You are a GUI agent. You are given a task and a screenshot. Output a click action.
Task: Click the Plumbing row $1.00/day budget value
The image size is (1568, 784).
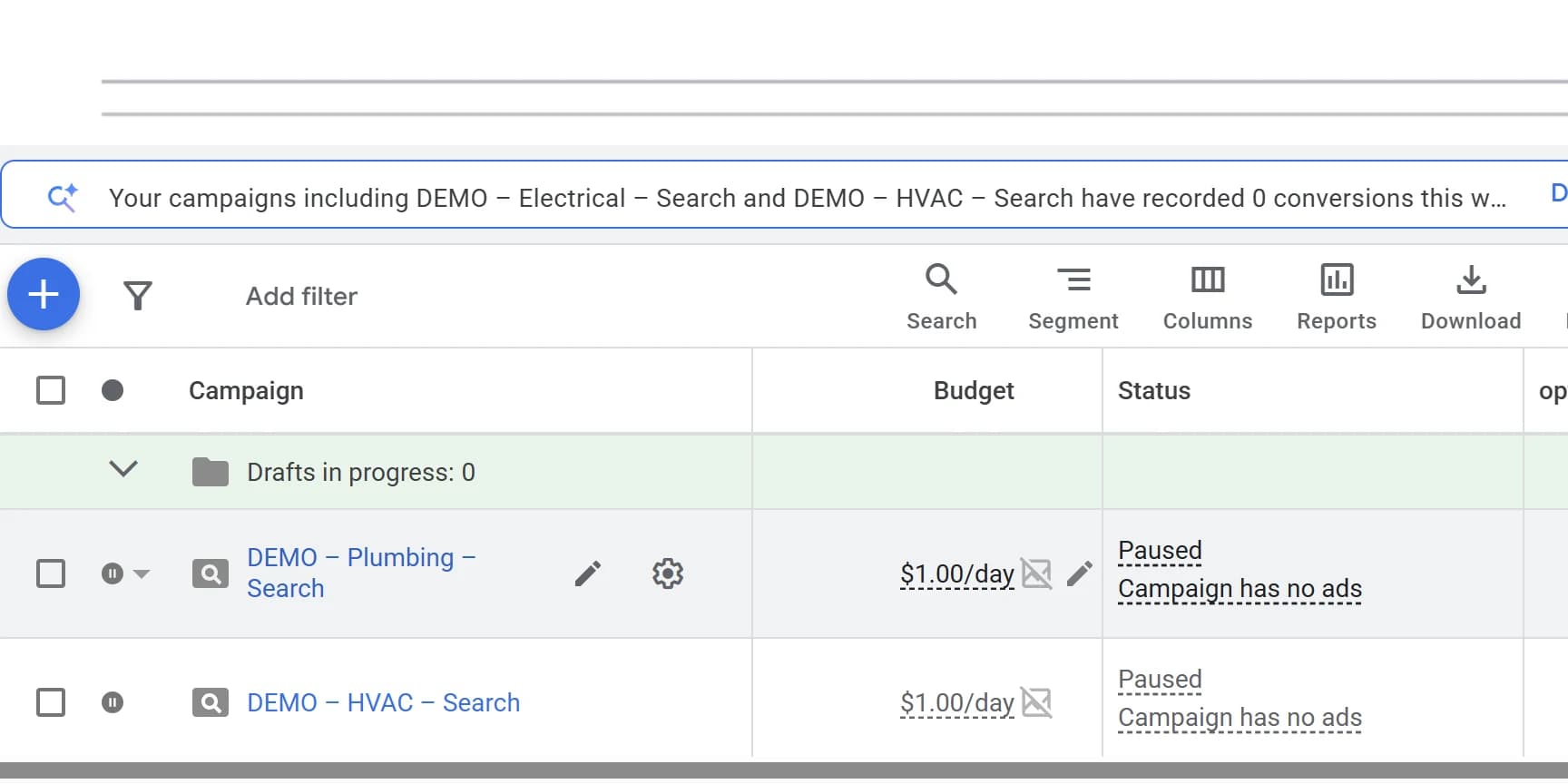956,574
